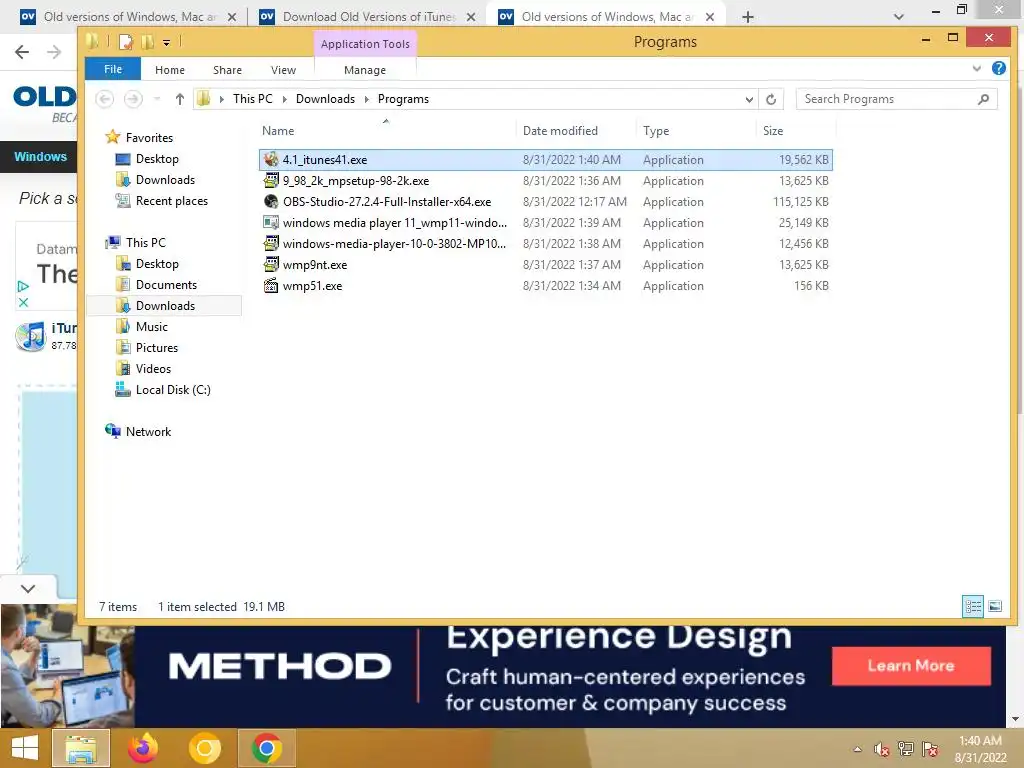This screenshot has height=768, width=1024.
Task: Open Local Disk (C:) in navigation pane
Action: point(172,390)
